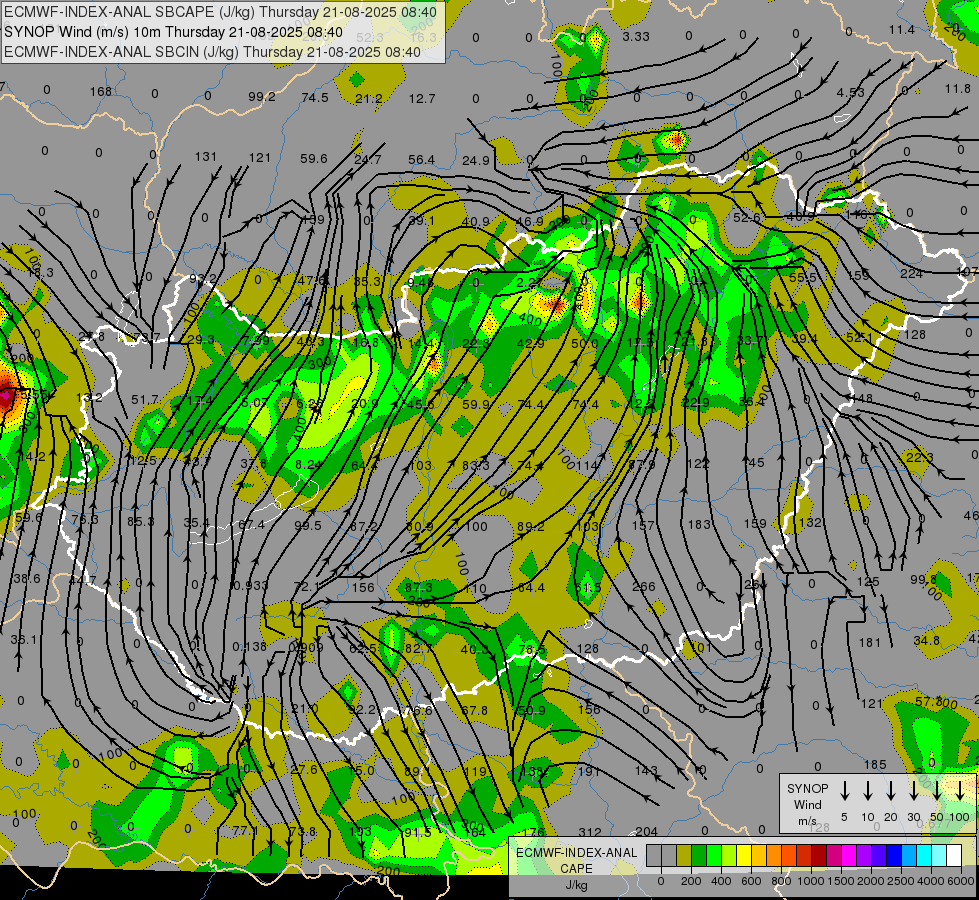Click the map value 67.8

point(475,710)
